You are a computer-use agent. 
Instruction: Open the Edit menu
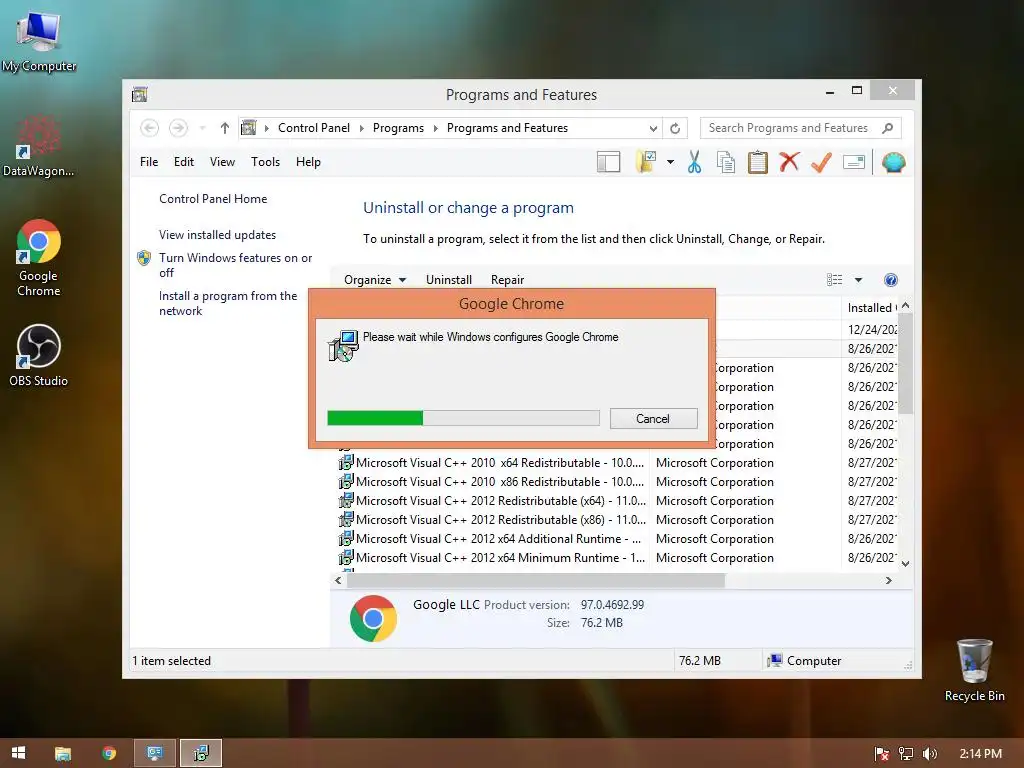[x=184, y=162]
